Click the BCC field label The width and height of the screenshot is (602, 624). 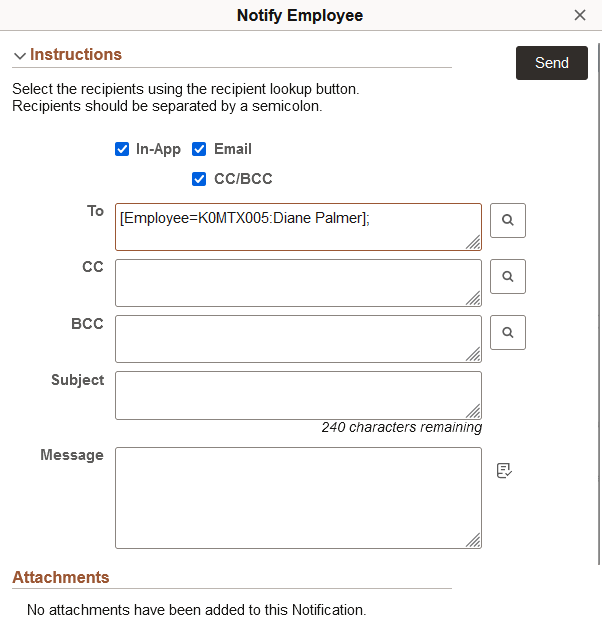point(87,324)
